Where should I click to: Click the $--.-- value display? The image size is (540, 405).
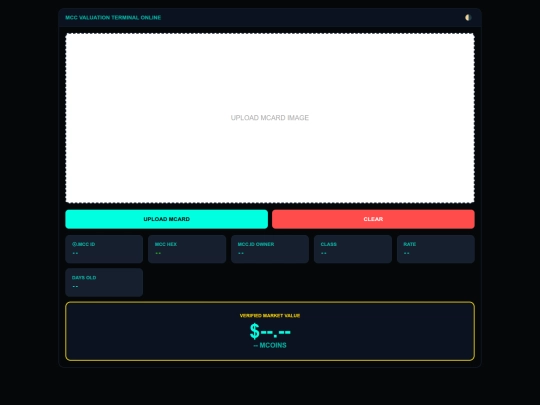click(x=270, y=331)
